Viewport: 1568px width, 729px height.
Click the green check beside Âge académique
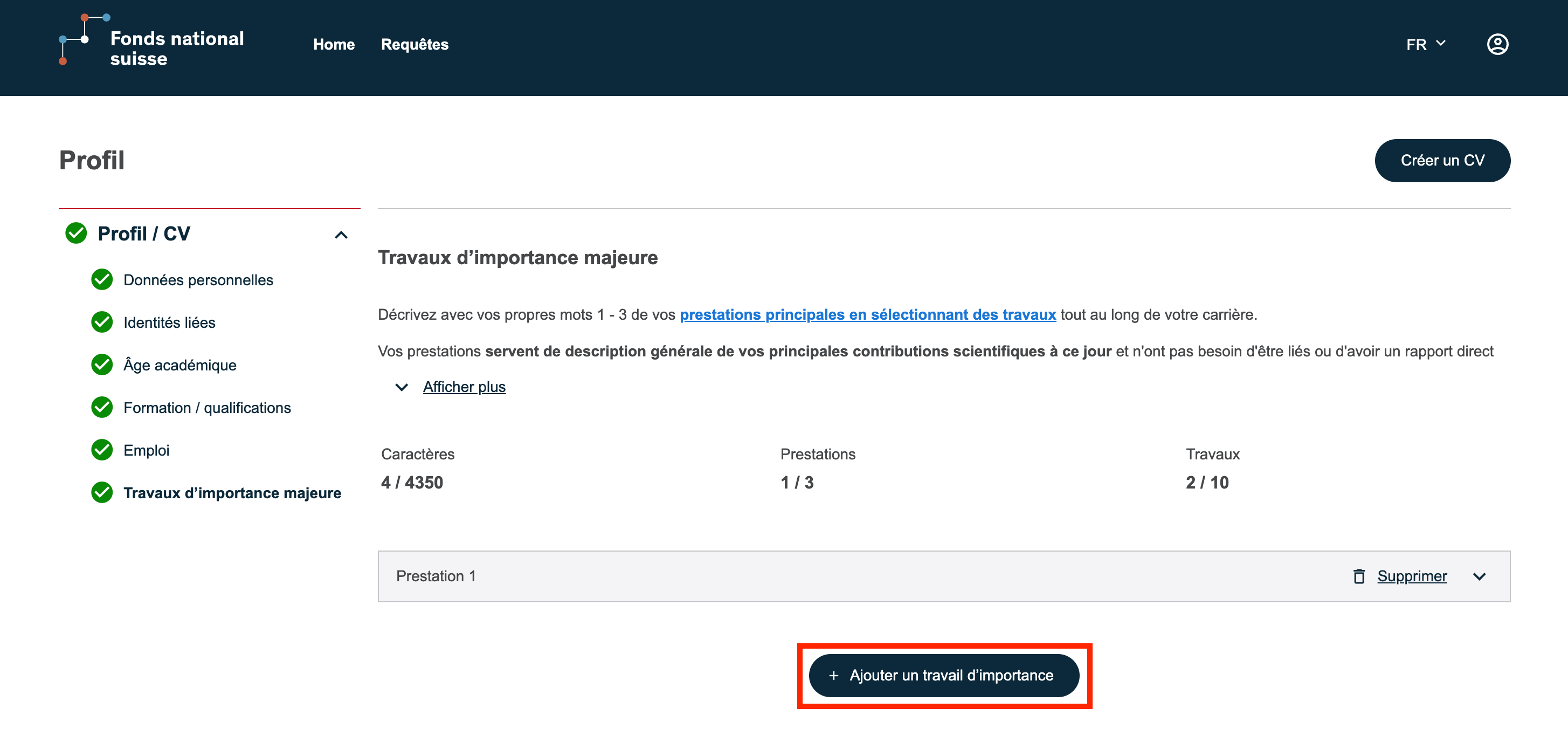pyautogui.click(x=102, y=365)
